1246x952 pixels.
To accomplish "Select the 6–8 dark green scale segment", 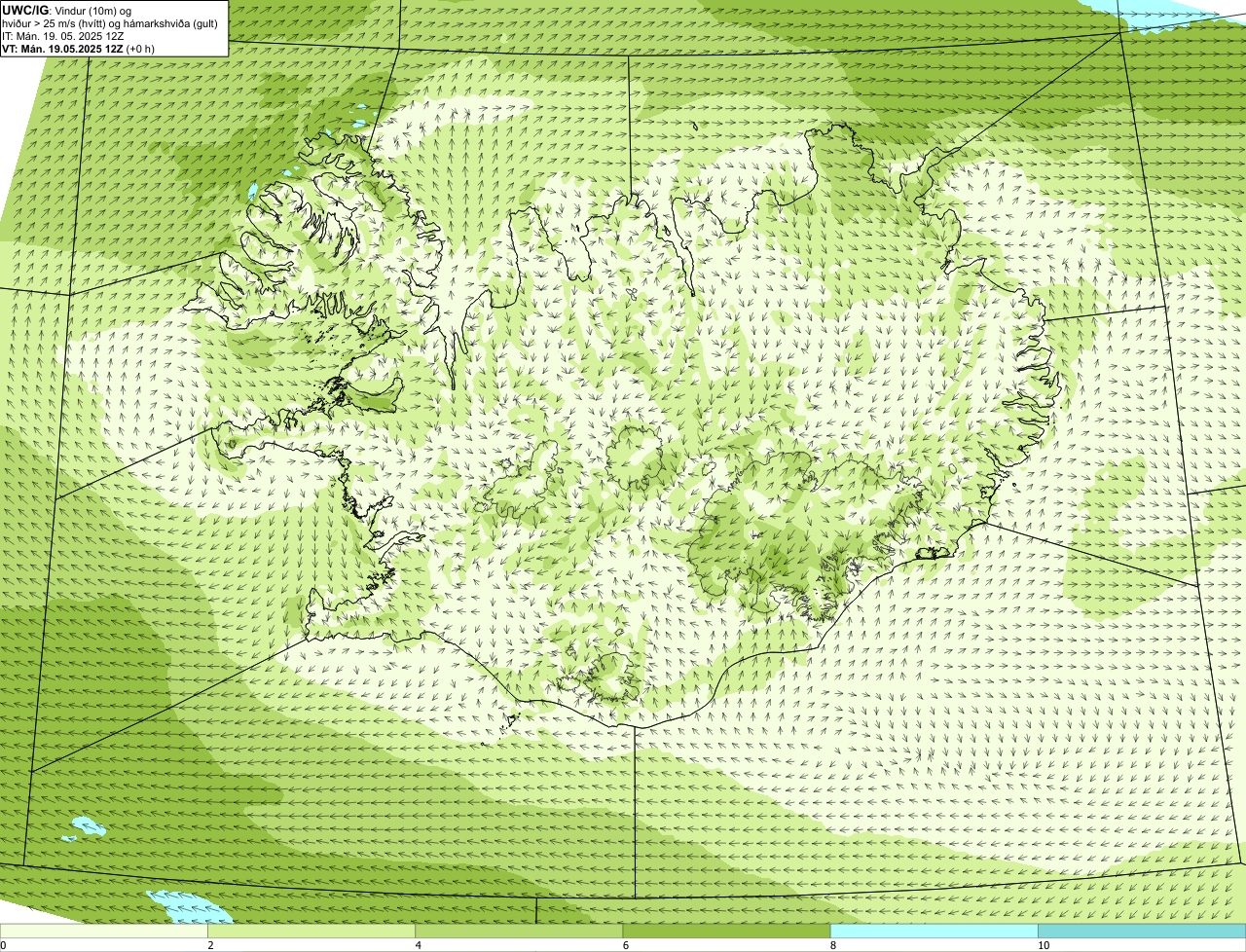I will (x=726, y=932).
